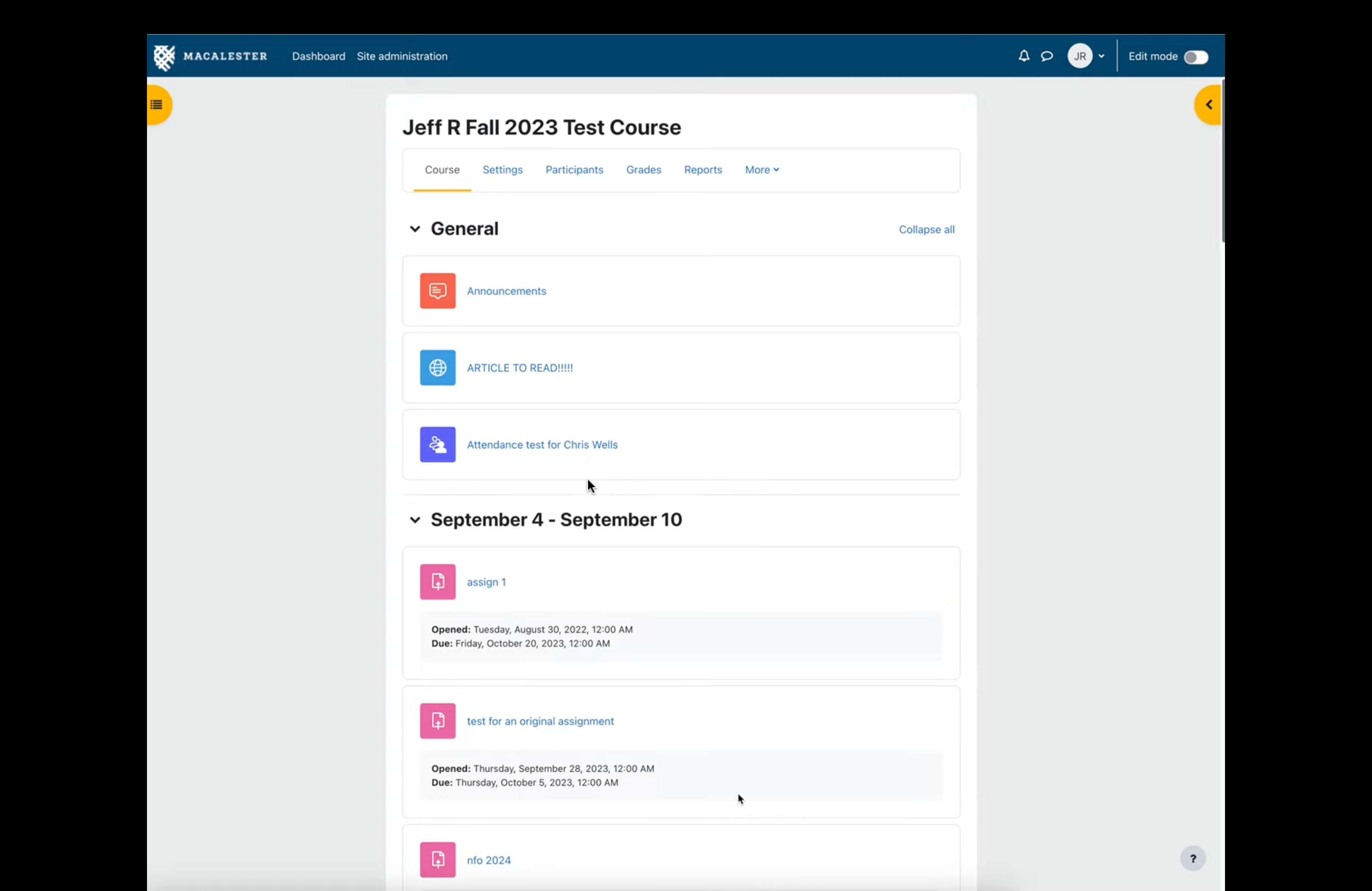Open the course index drawer icon

tap(157, 105)
